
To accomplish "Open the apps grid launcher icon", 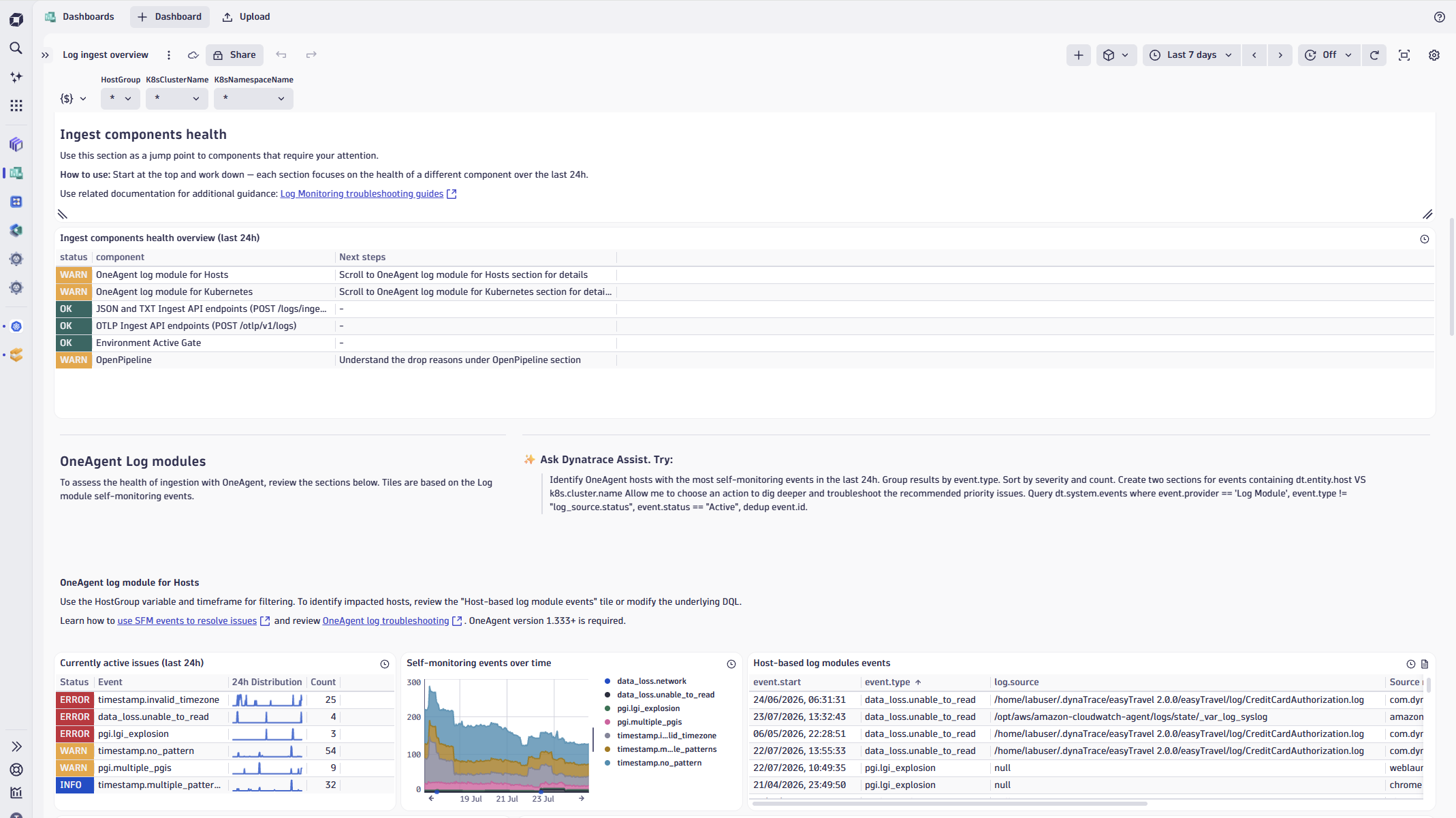I will pos(16,106).
